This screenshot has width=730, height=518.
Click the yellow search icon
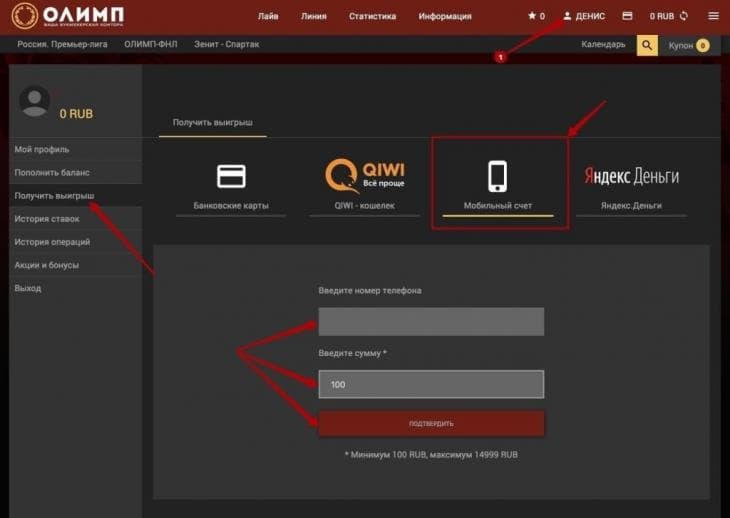point(647,45)
